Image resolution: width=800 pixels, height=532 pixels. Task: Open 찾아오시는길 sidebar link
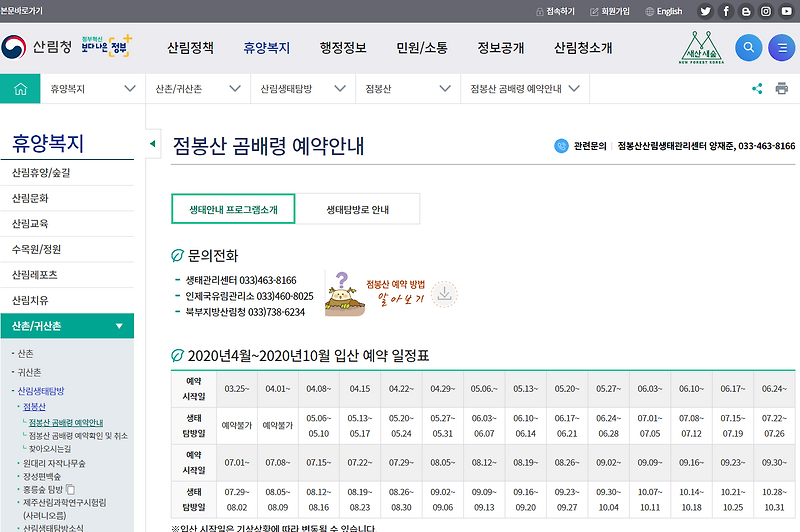pos(49,449)
